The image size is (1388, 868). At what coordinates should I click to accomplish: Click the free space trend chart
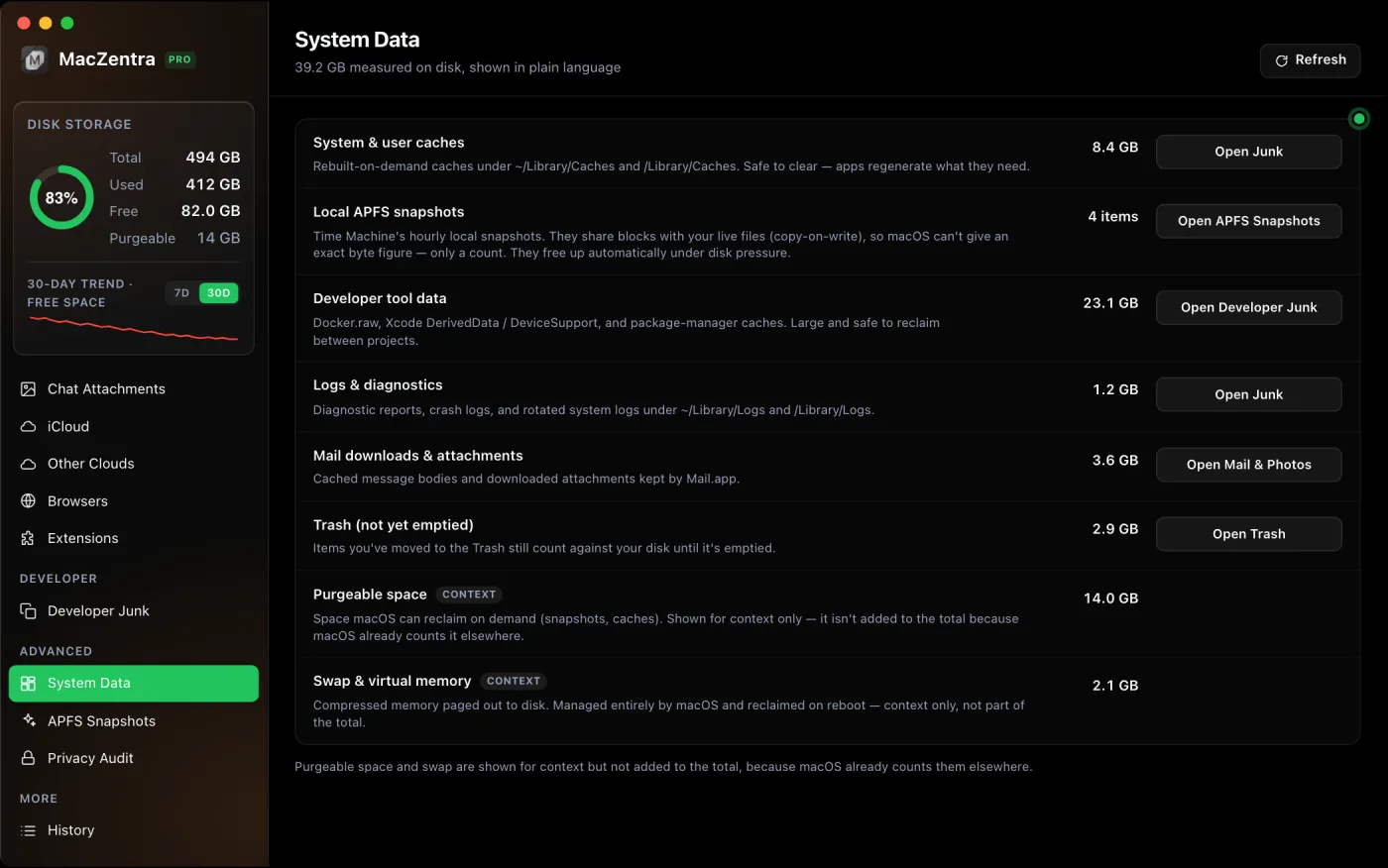134,329
